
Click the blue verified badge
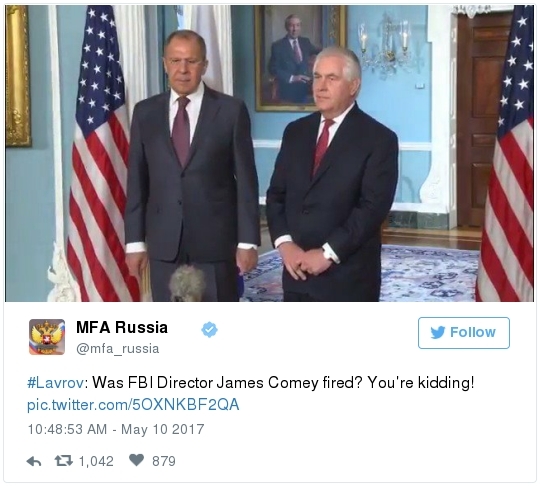[209, 330]
